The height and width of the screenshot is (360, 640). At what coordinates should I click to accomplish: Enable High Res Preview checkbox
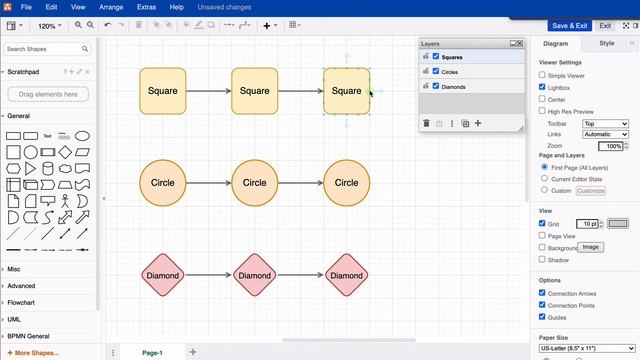click(542, 111)
